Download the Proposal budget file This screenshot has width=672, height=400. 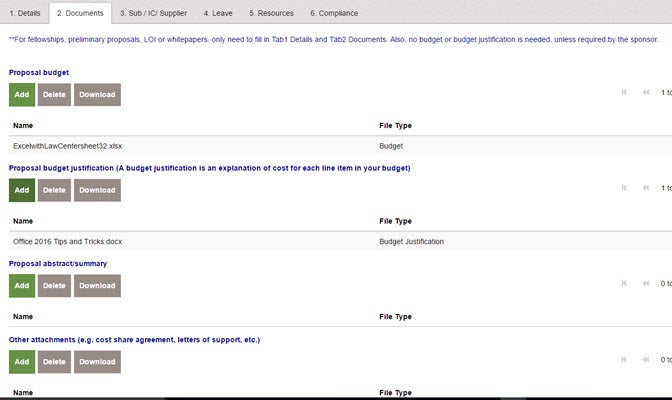pos(97,95)
